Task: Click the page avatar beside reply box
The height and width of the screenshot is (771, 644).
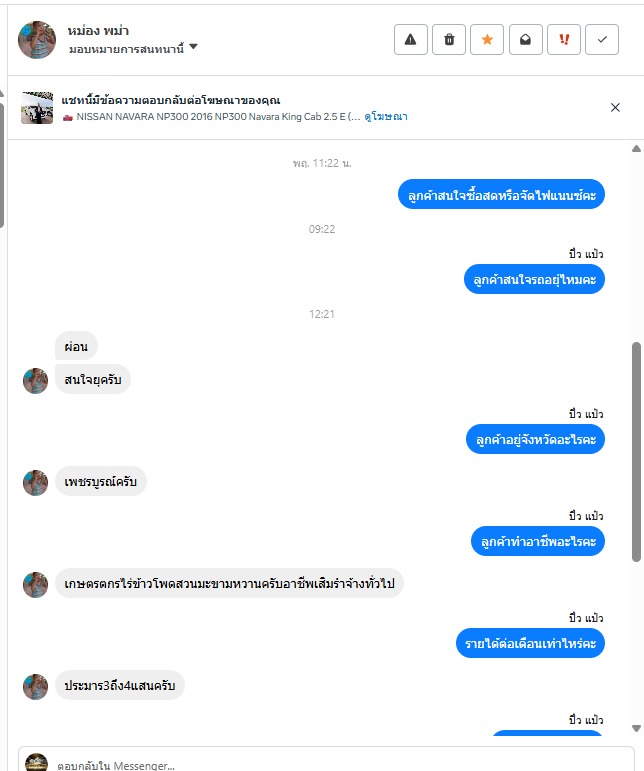Action: click(x=36, y=762)
